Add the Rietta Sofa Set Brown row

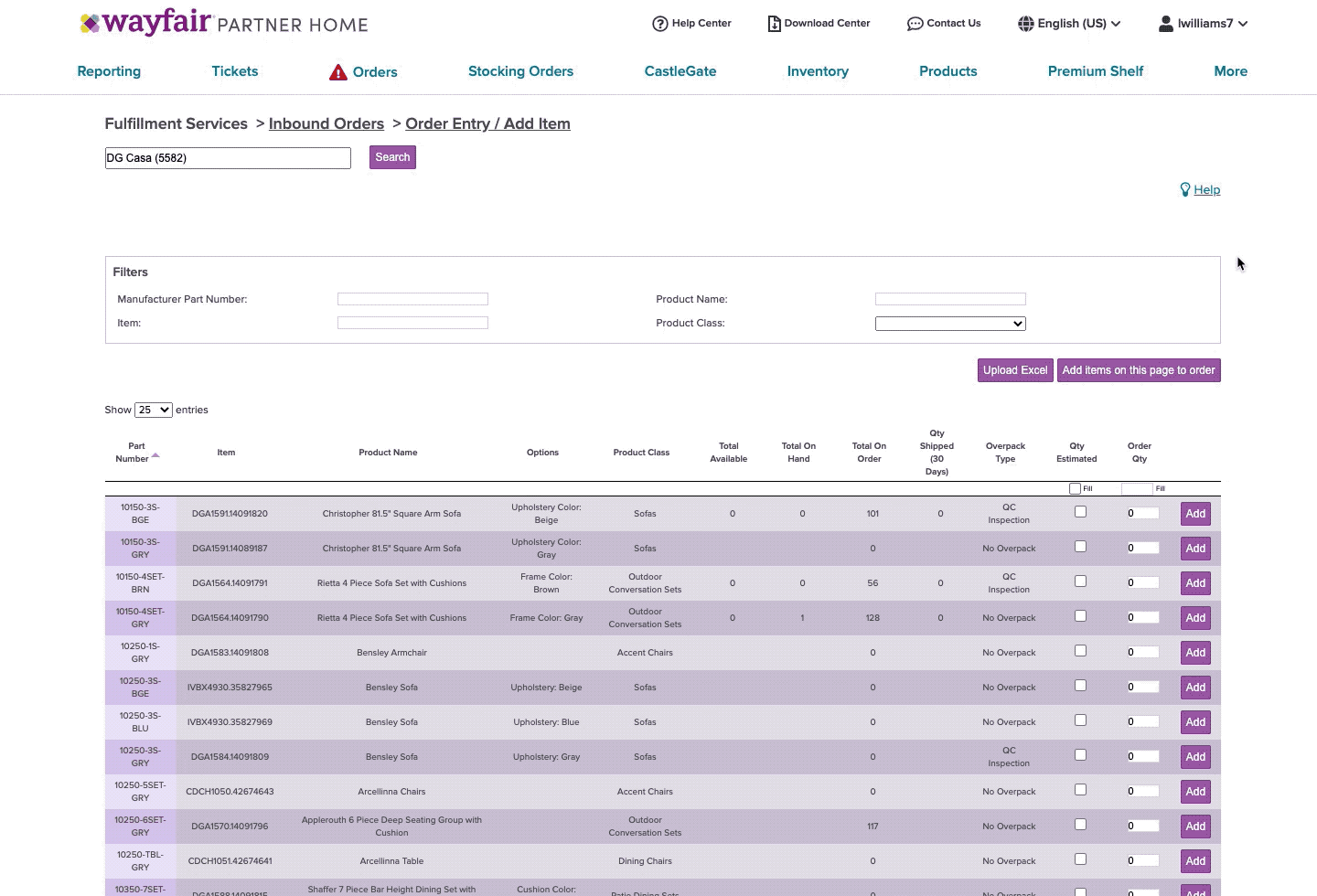[x=1195, y=583]
